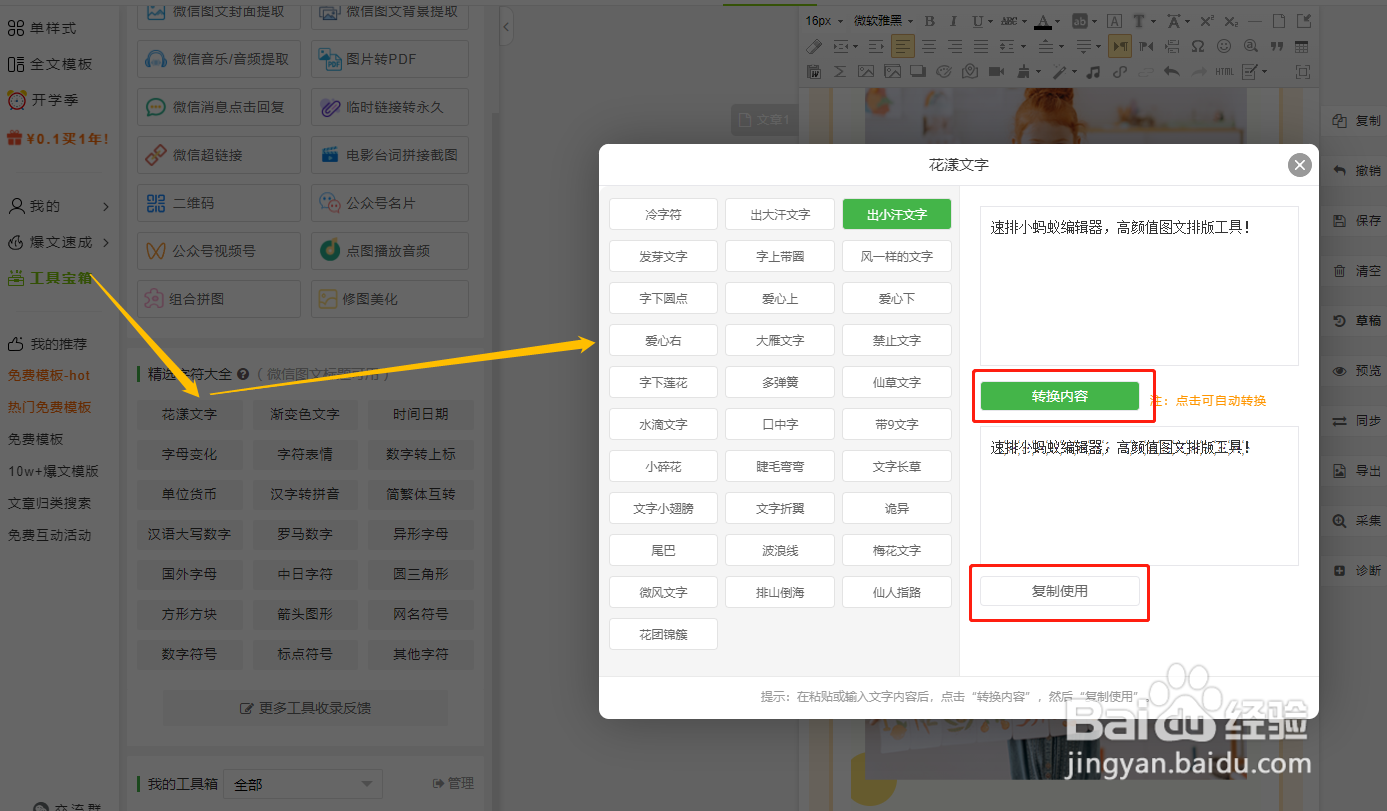This screenshot has width=1387, height=811.
Task: Open 渐变色文字 tool
Action: (x=305, y=414)
